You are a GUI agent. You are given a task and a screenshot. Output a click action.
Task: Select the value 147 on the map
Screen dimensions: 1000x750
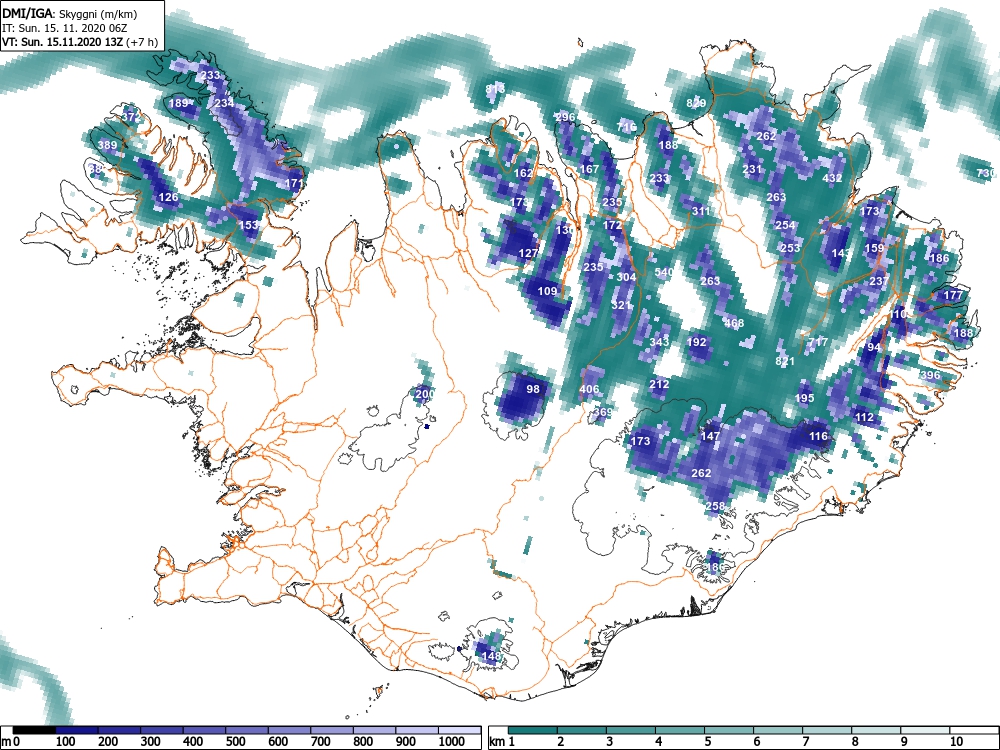(x=710, y=437)
